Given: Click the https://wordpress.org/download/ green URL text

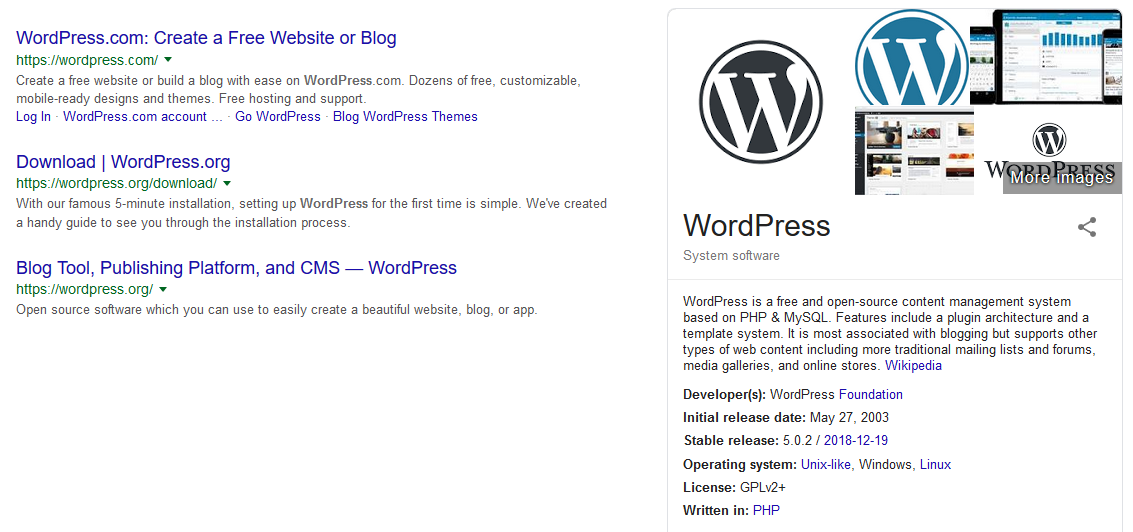Looking at the screenshot, I should 116,183.
